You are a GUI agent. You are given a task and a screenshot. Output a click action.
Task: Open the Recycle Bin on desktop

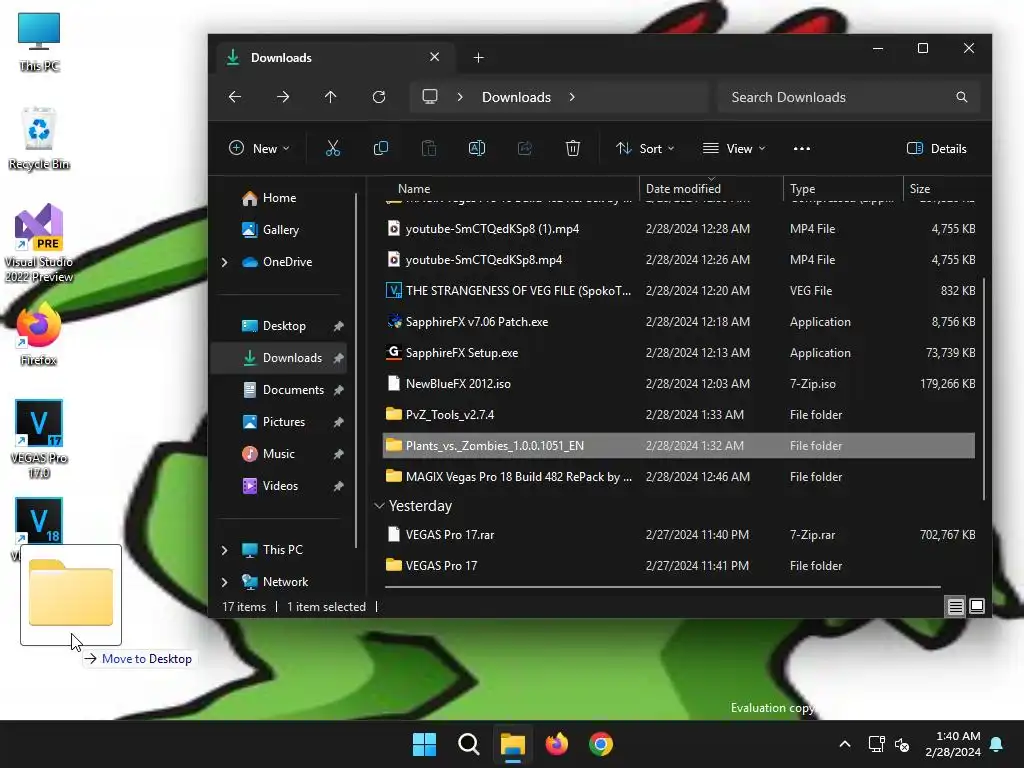coord(39,139)
